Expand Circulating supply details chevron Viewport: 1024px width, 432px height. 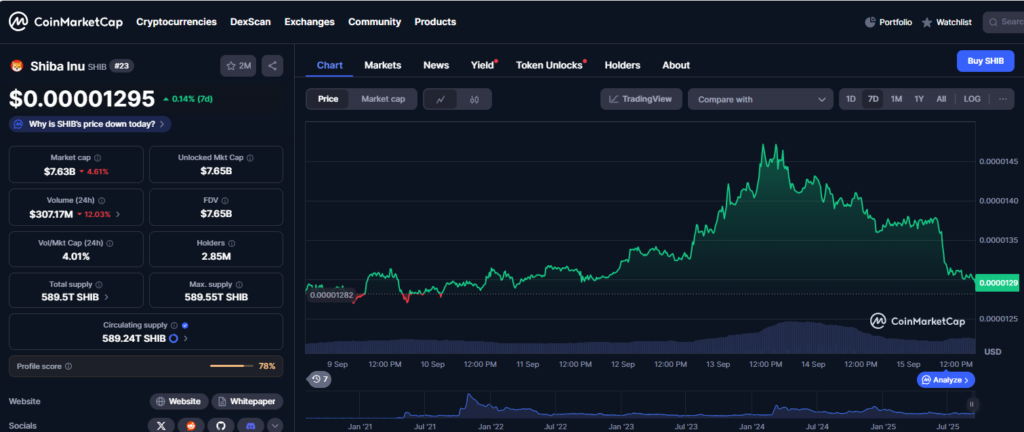click(186, 339)
